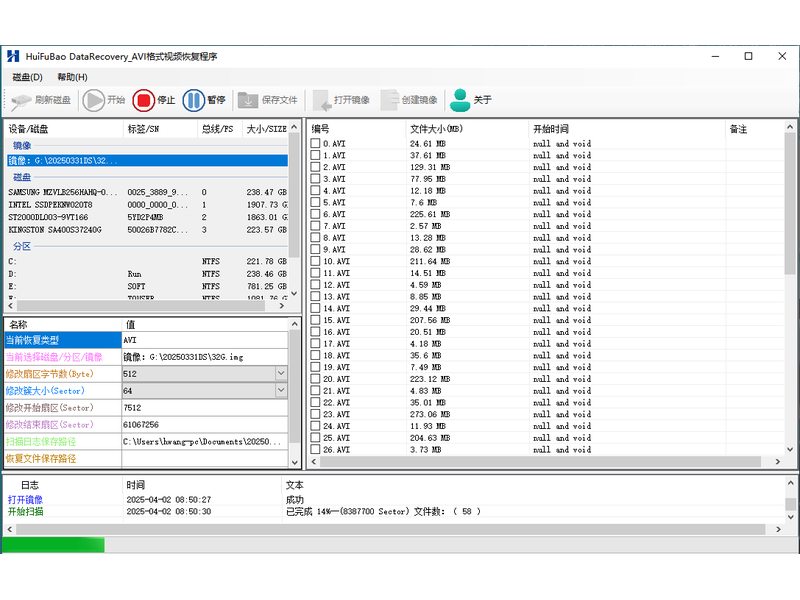The height and width of the screenshot is (600, 800).
Task: Tick the checkbox next to 2.AVI
Action: [x=315, y=167]
